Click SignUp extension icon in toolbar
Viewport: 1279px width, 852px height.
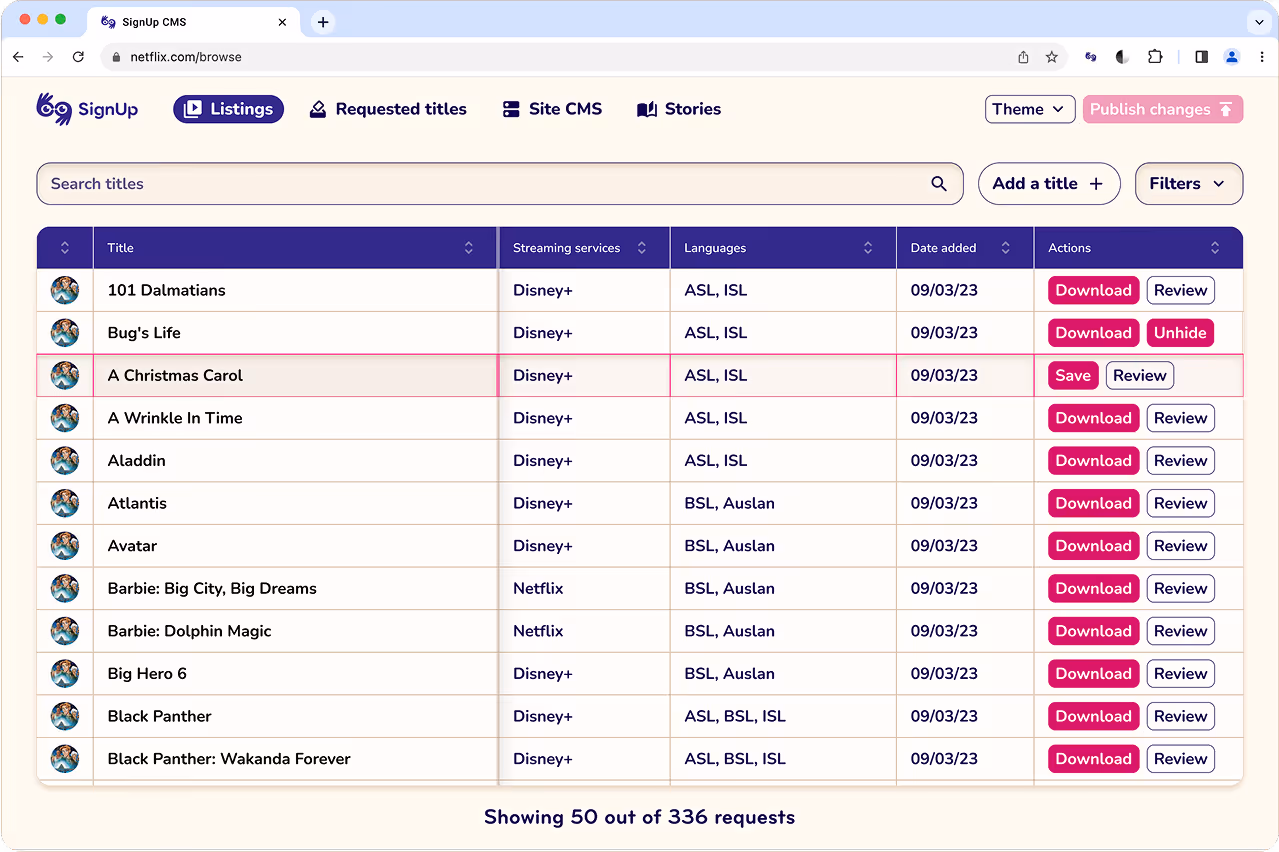(x=1091, y=57)
